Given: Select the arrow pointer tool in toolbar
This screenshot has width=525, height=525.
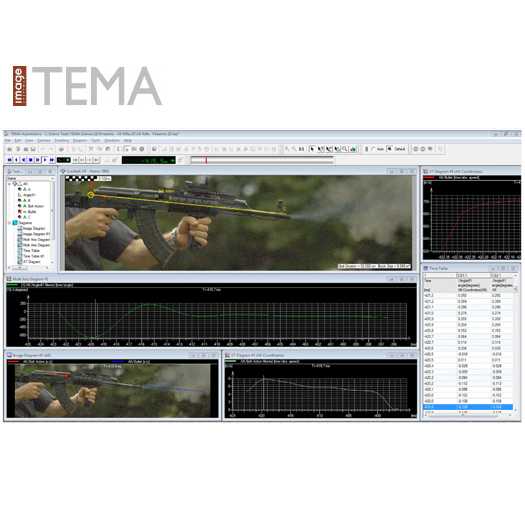Looking at the screenshot, I should (312, 149).
